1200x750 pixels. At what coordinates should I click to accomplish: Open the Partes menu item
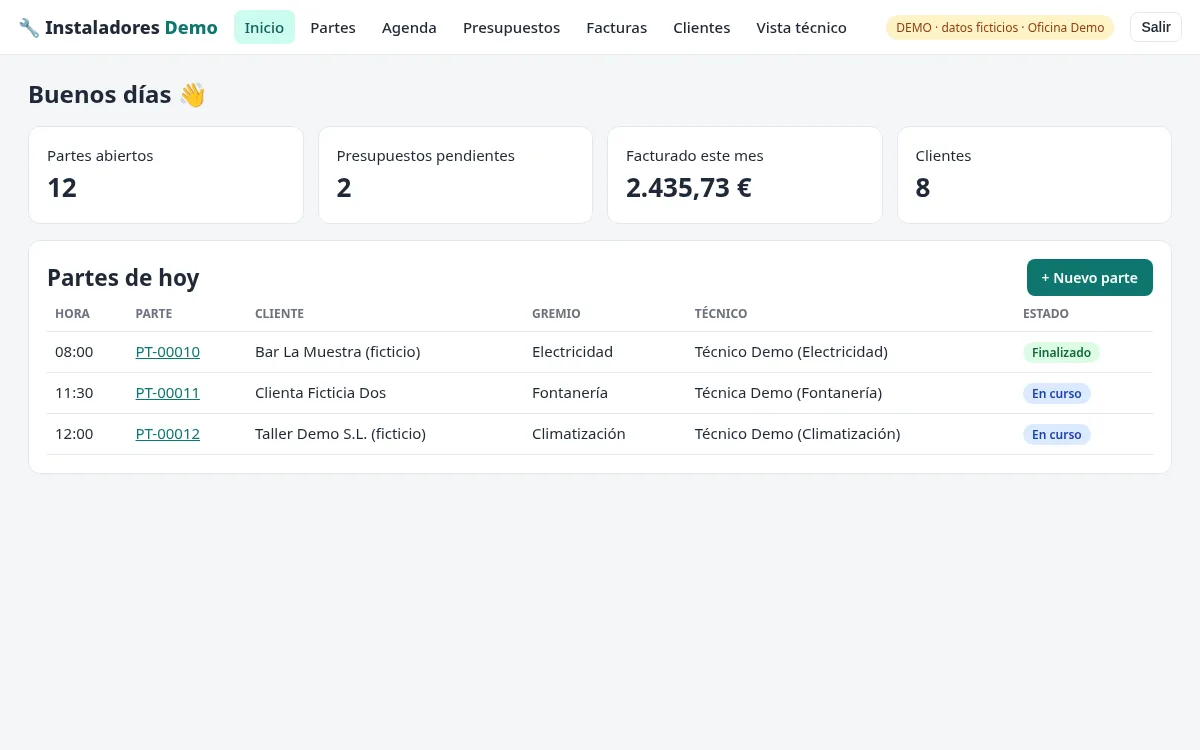click(x=333, y=28)
